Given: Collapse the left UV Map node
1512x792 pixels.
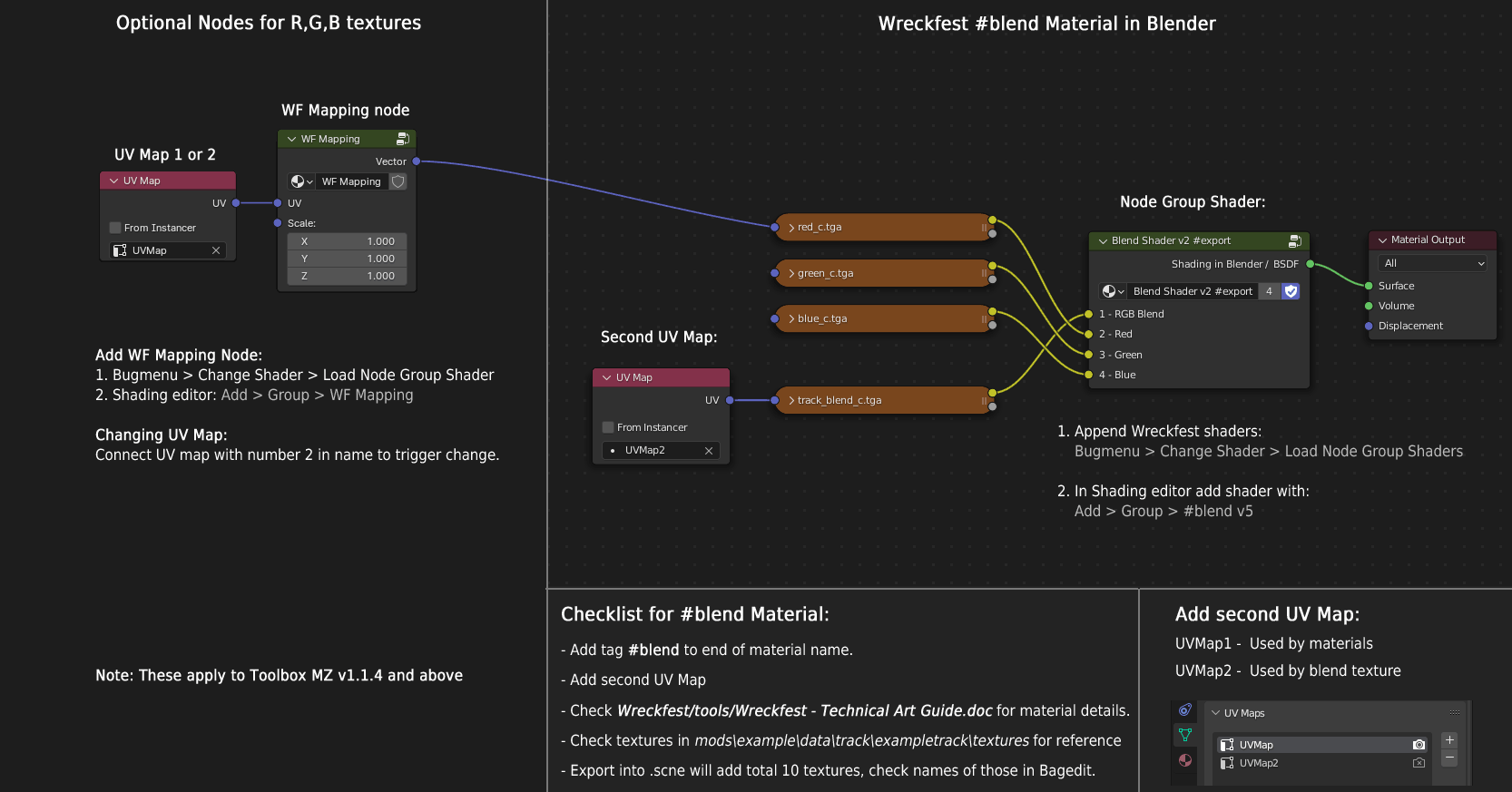Looking at the screenshot, I should [113, 181].
